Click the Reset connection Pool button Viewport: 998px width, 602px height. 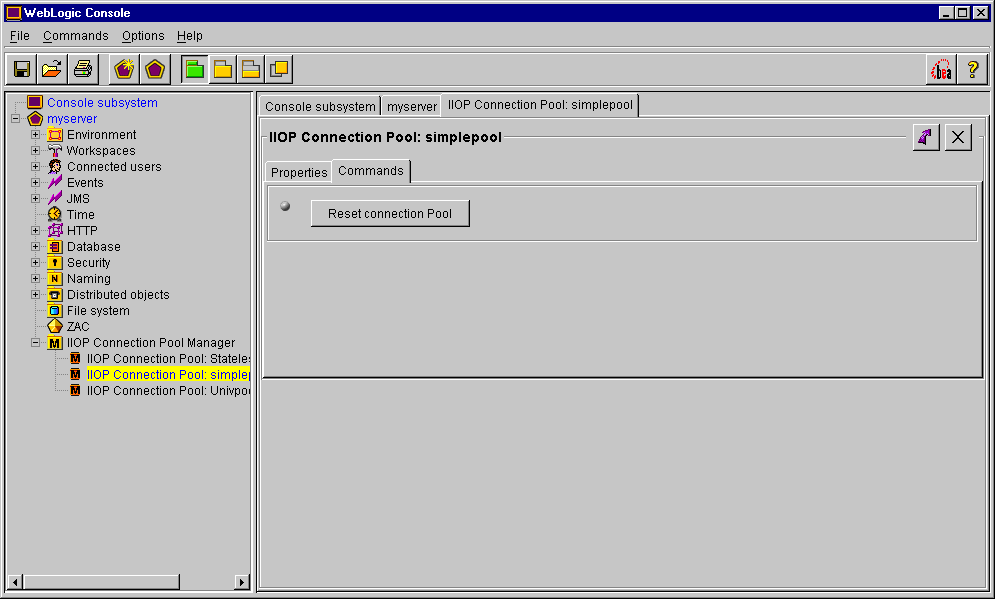coord(390,214)
